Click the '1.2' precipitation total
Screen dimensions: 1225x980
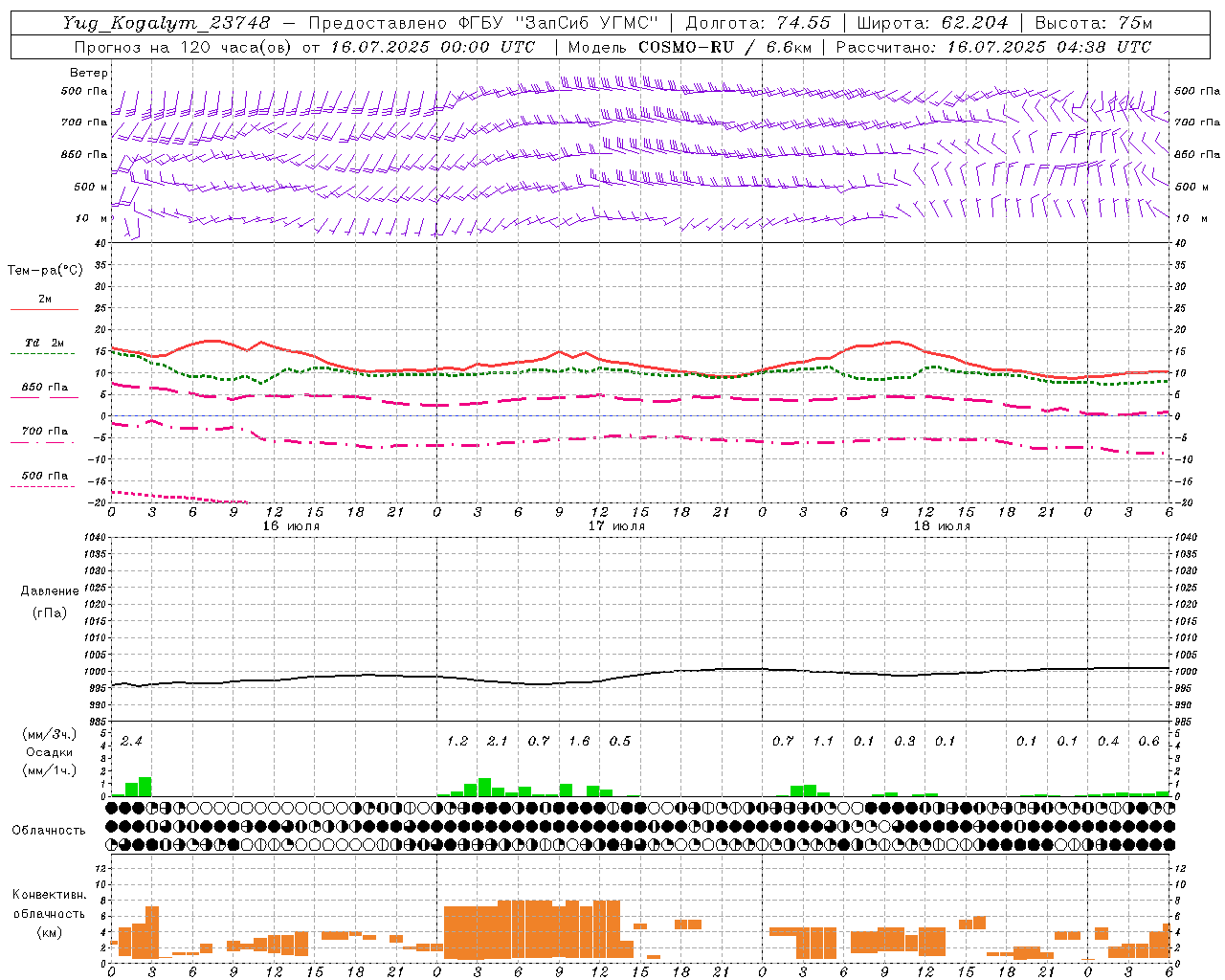click(457, 741)
